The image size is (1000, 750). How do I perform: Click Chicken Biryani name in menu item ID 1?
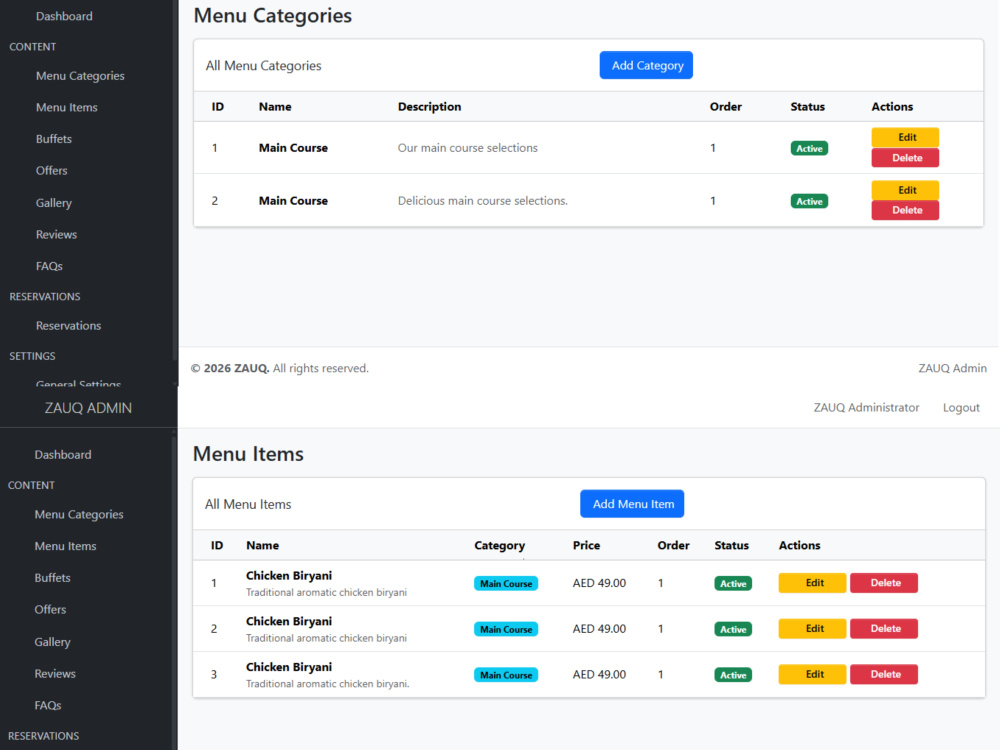click(289, 576)
